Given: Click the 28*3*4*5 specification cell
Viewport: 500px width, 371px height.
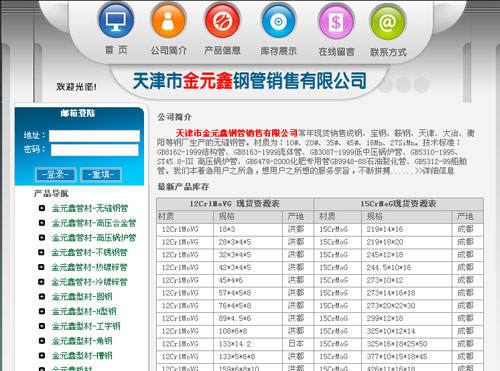Looking at the screenshot, I should [x=248, y=242].
